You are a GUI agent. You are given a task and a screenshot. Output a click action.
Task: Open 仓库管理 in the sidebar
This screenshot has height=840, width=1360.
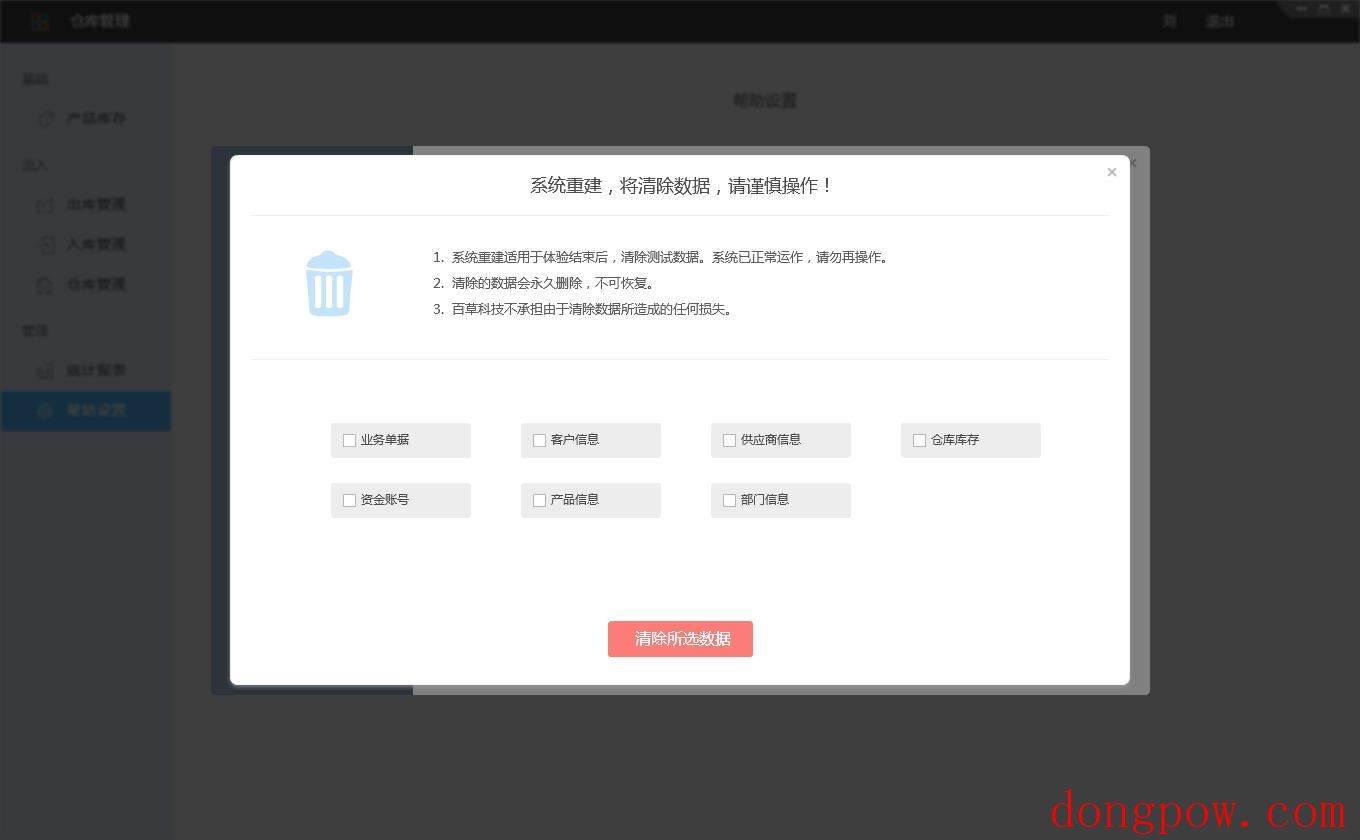pos(85,285)
